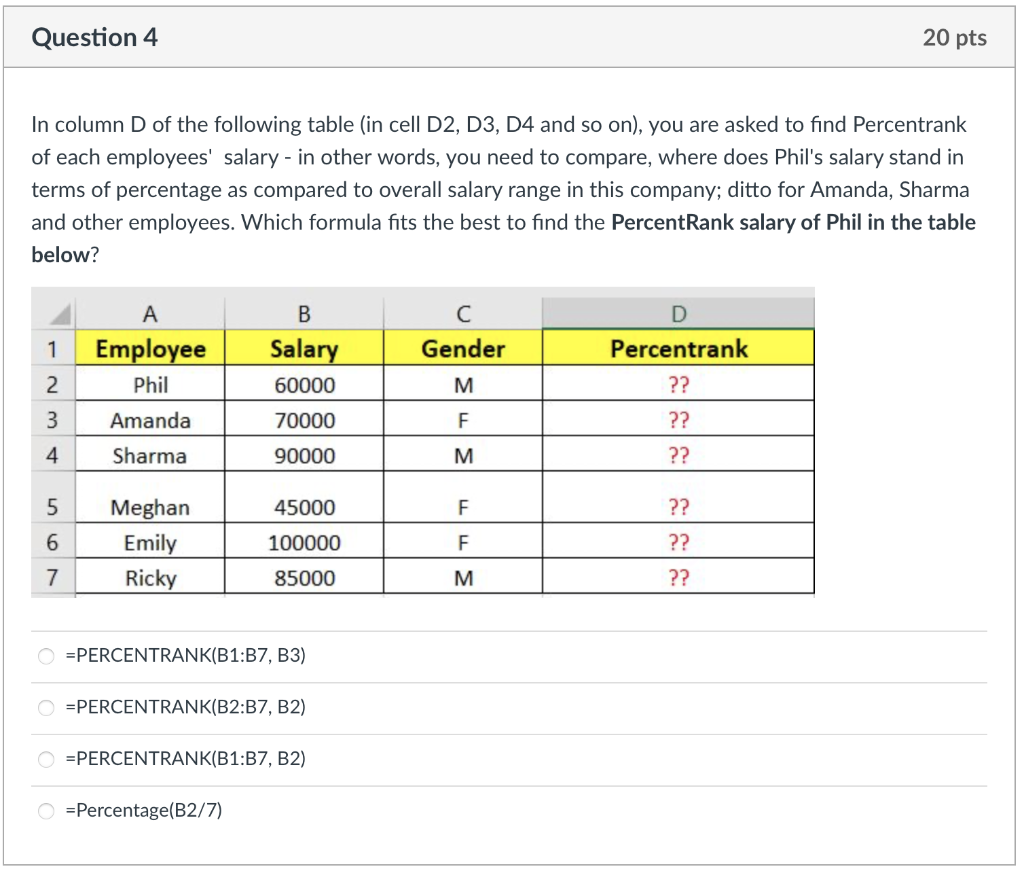Click Phil's salary cell 60000
1024x871 pixels.
click(304, 385)
